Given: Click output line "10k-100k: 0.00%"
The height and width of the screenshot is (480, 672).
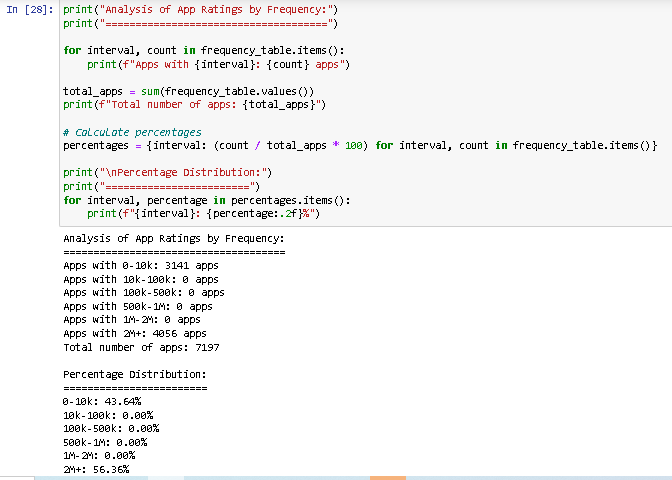Looking at the screenshot, I should (108, 415).
